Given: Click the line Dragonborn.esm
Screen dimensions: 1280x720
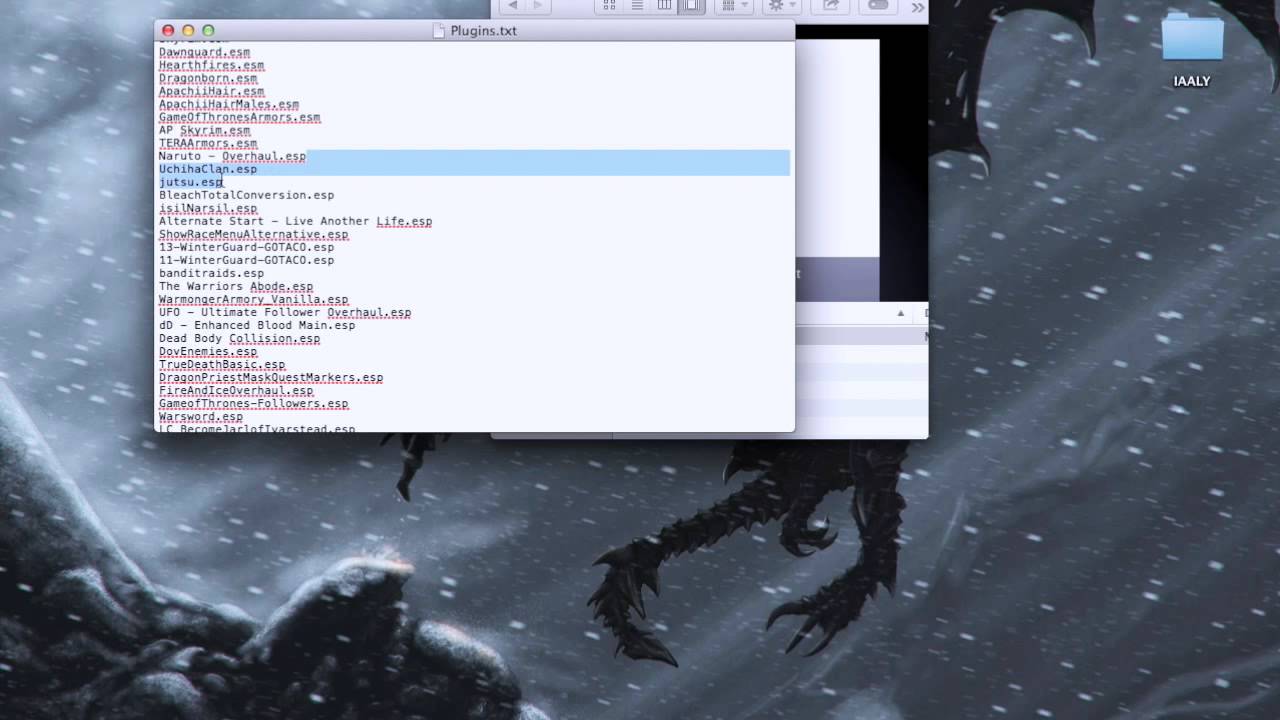Looking at the screenshot, I should (207, 78).
